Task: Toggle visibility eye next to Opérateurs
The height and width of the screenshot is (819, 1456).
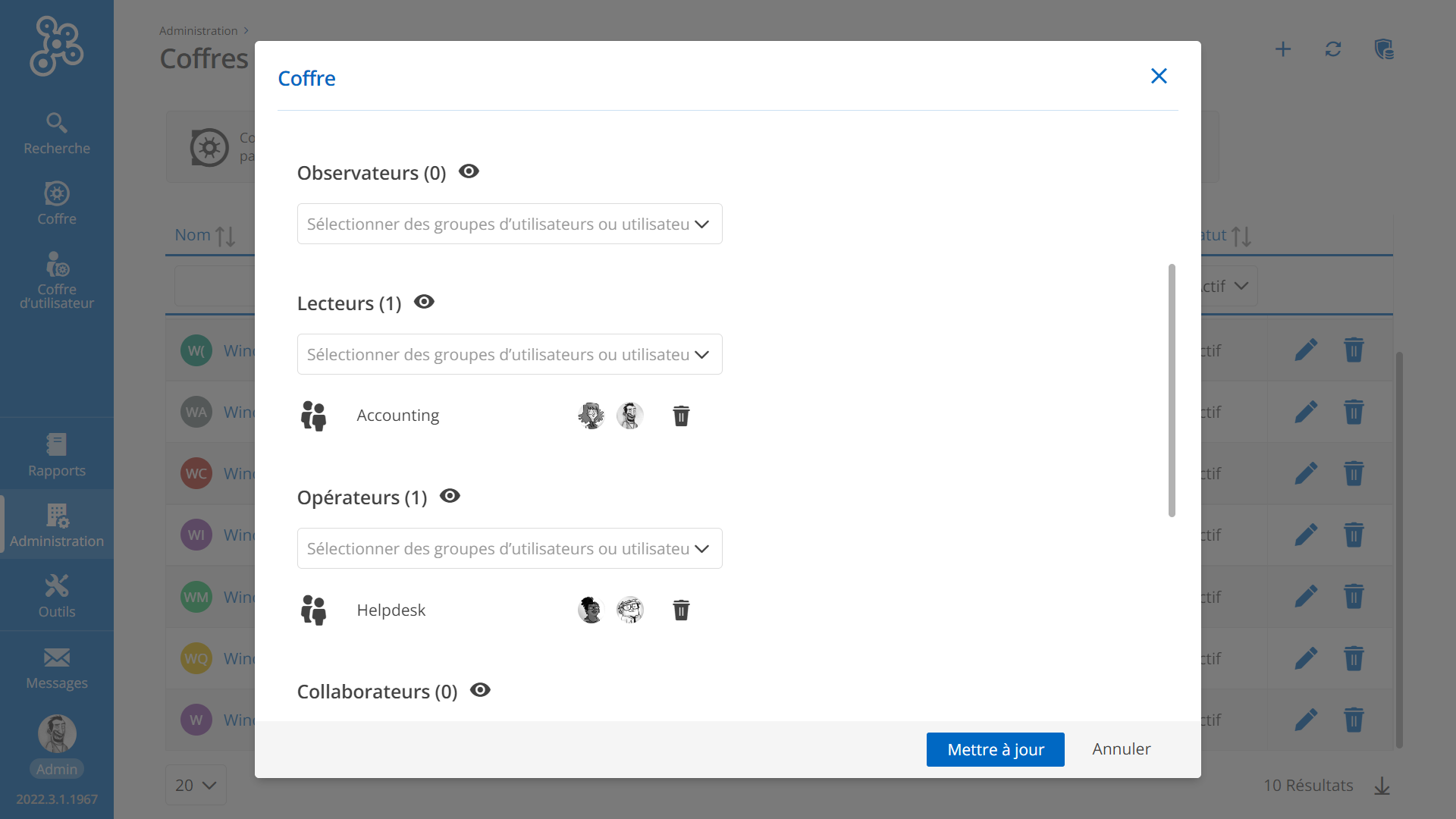Action: (450, 496)
